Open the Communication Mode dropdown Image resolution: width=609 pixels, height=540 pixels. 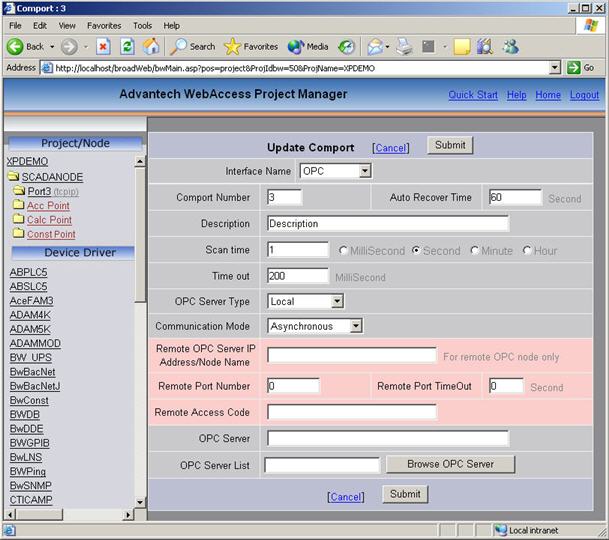click(315, 326)
